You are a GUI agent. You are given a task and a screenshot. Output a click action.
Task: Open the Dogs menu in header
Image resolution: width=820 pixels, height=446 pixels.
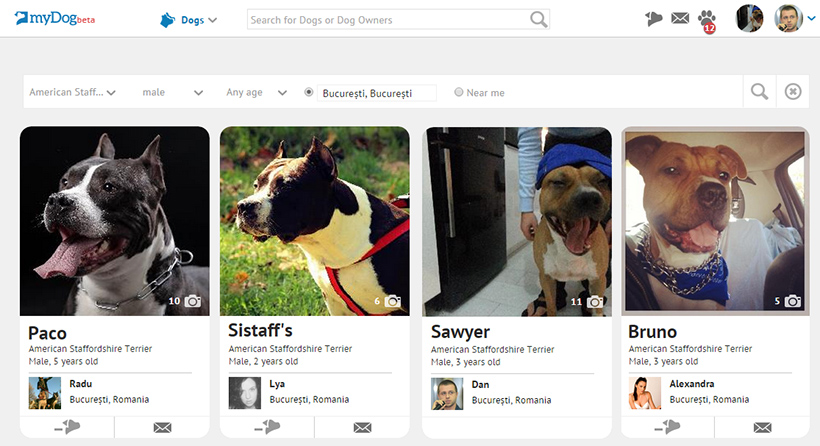(189, 19)
